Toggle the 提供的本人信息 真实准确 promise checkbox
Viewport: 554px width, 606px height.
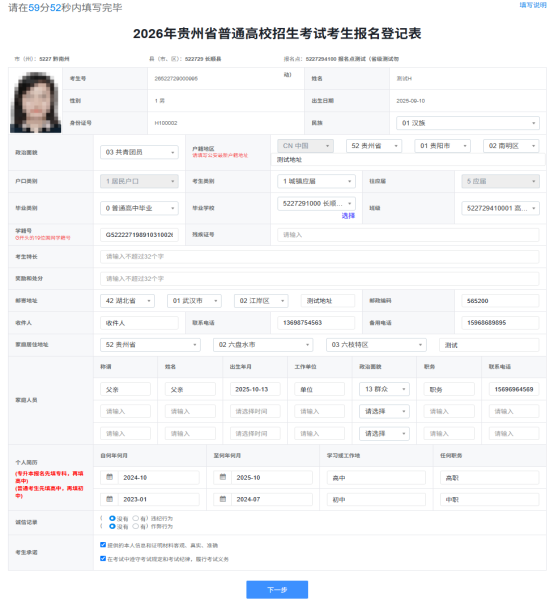[103, 545]
